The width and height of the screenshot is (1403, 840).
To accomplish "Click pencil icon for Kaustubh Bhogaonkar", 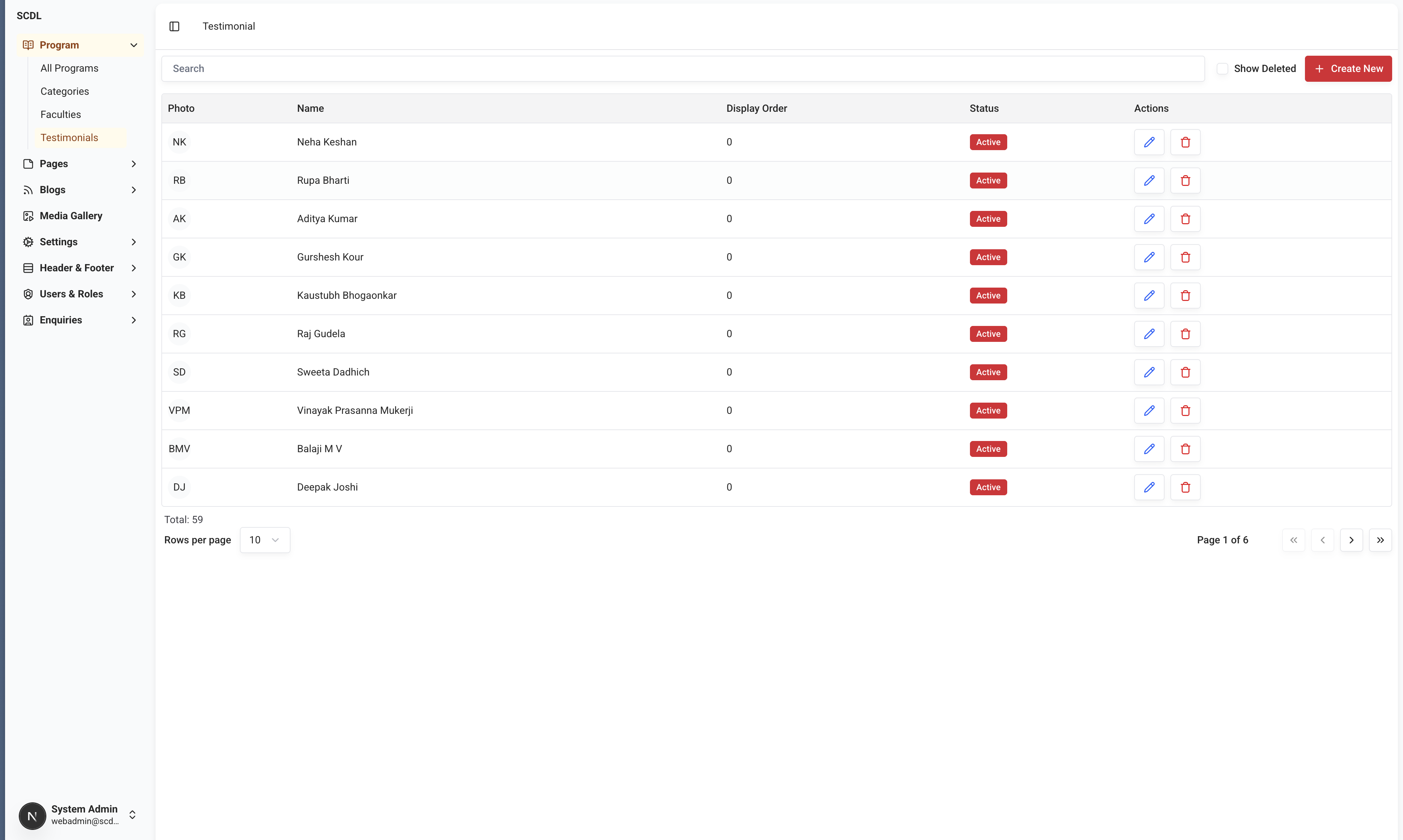I will coord(1149,296).
